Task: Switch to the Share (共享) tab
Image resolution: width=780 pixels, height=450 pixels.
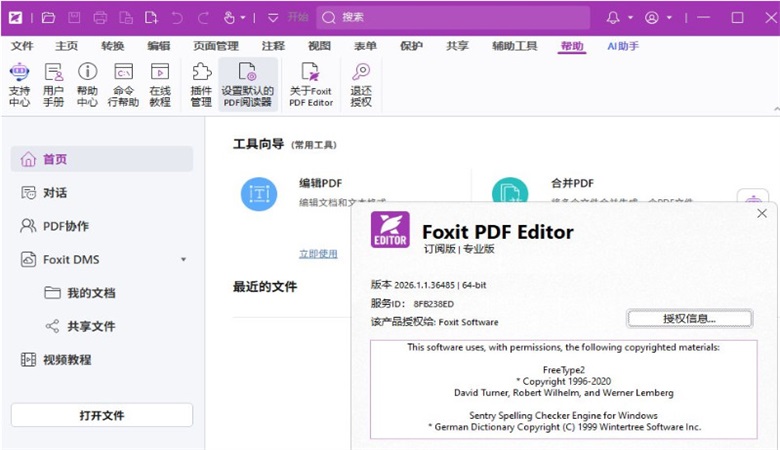Action: [x=457, y=46]
